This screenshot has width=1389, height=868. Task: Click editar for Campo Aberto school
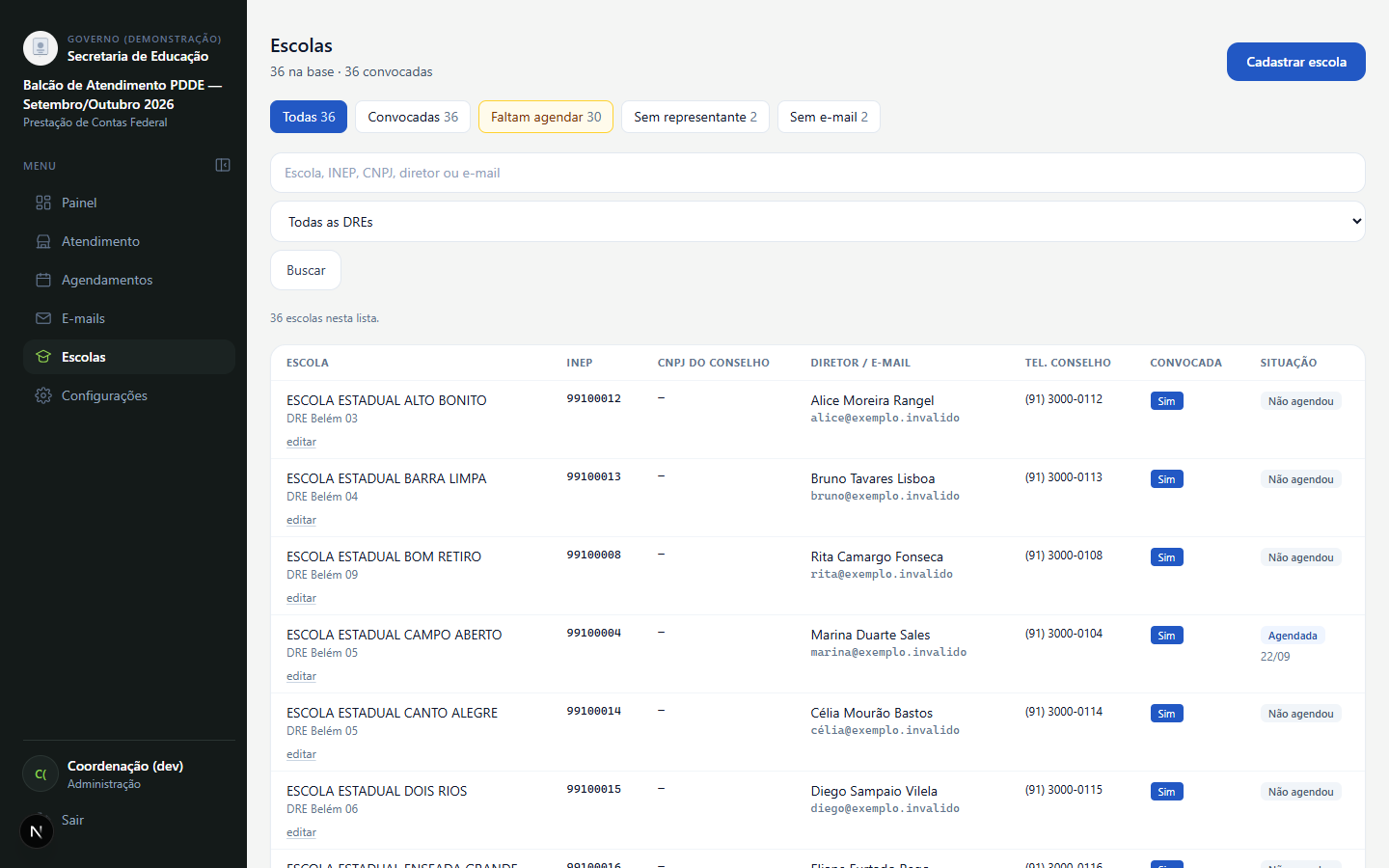pos(301,676)
